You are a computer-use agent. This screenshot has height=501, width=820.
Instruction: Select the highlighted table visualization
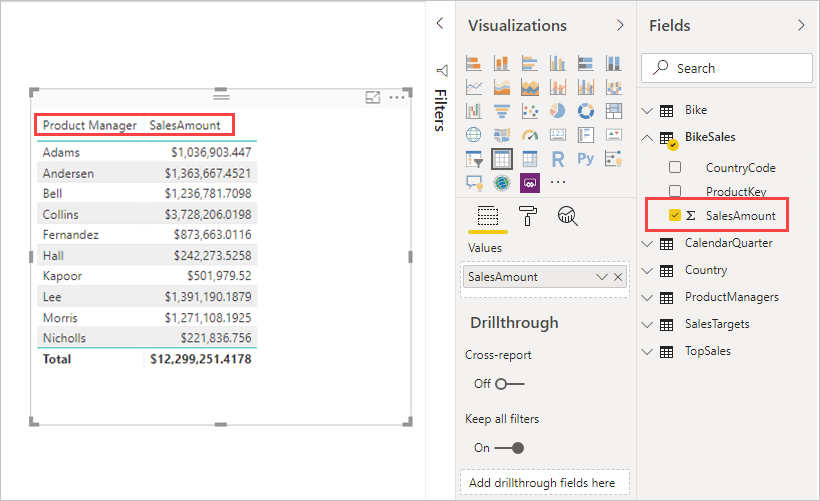point(502,159)
